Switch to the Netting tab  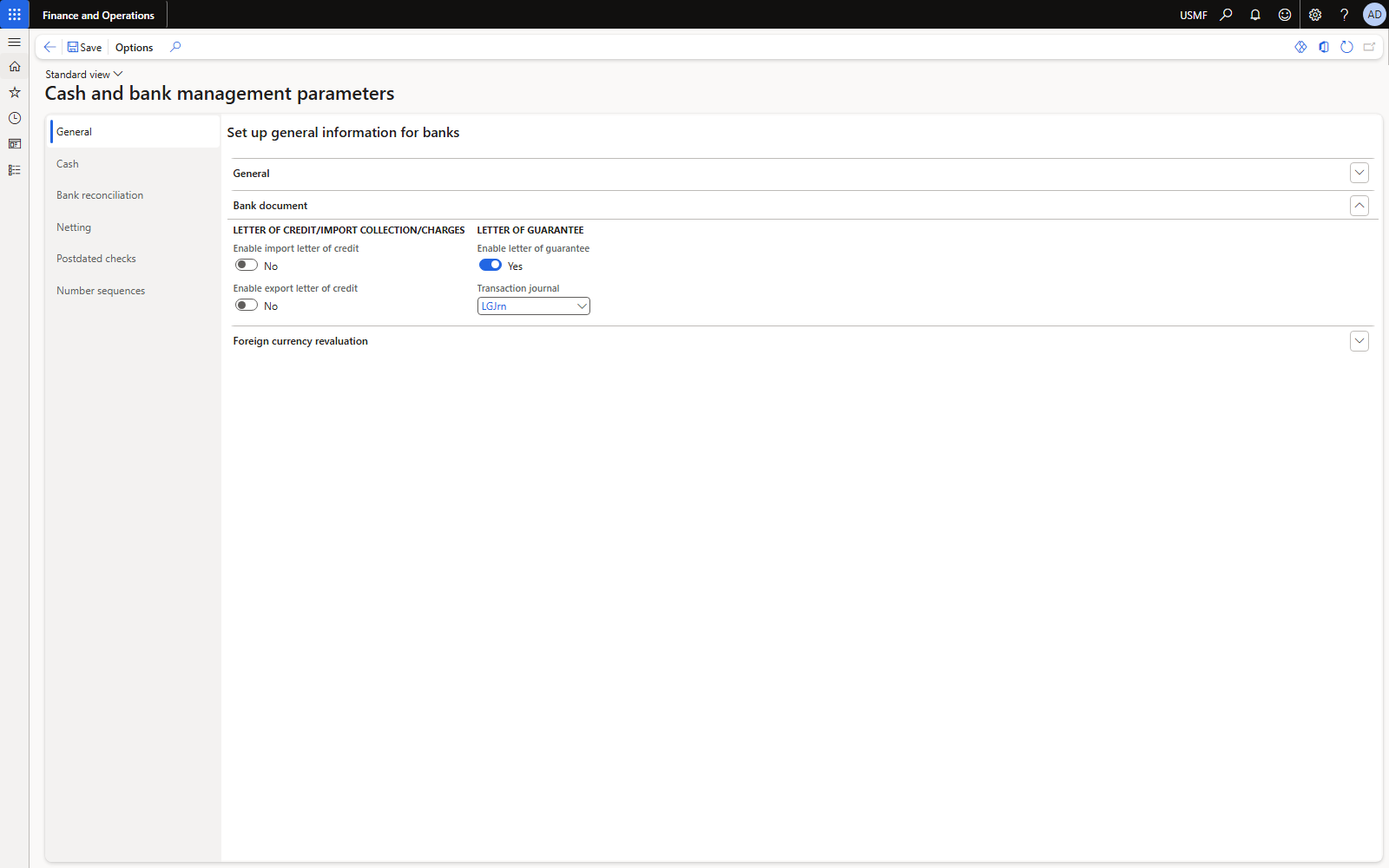(x=135, y=227)
